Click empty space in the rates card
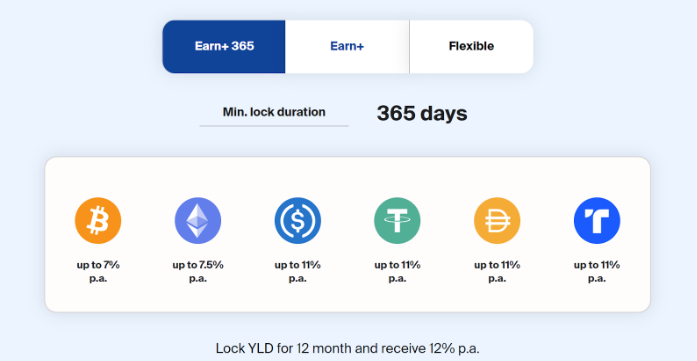 [x=347, y=178]
